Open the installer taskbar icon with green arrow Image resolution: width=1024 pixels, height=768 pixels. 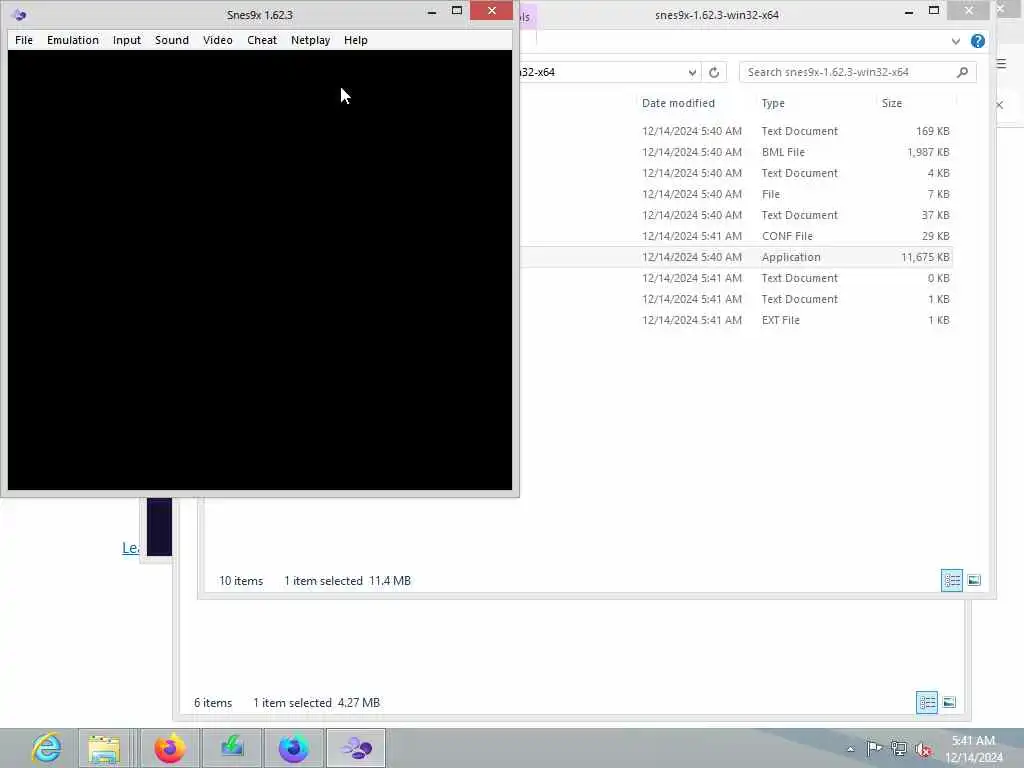click(232, 748)
